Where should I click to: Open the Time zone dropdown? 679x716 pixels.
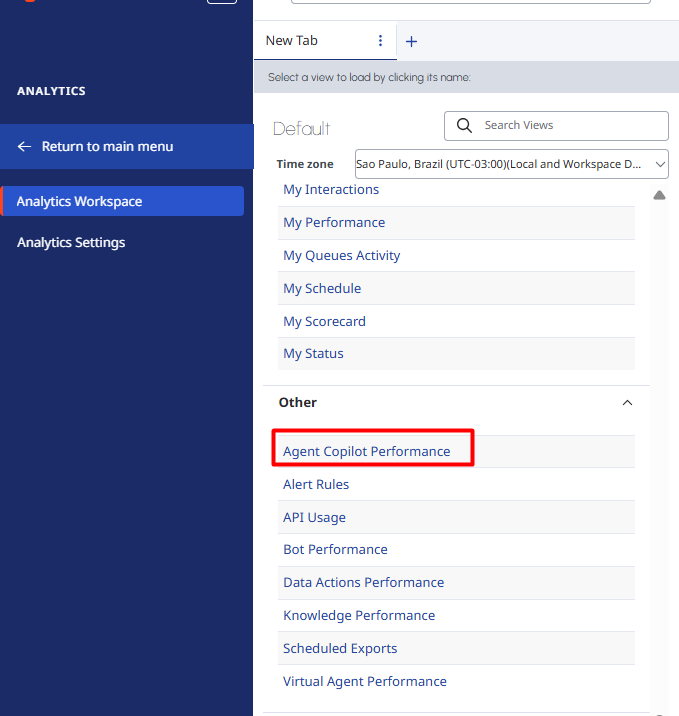click(512, 164)
